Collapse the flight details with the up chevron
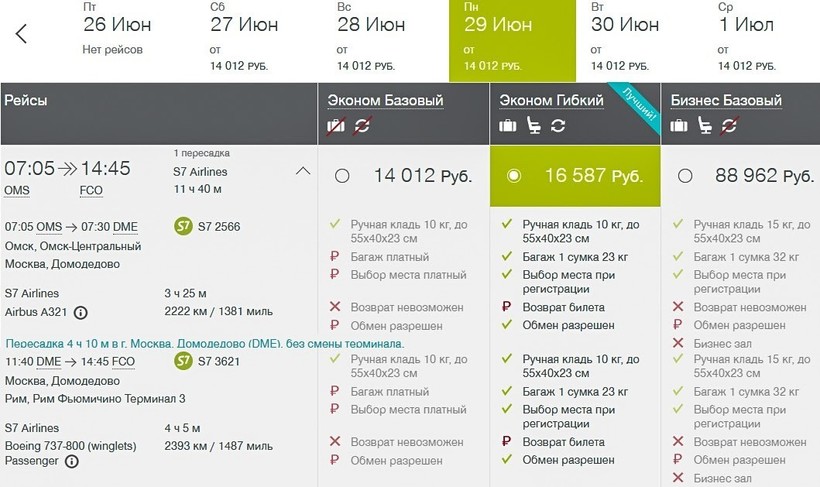The height and width of the screenshot is (487, 820). [x=303, y=171]
